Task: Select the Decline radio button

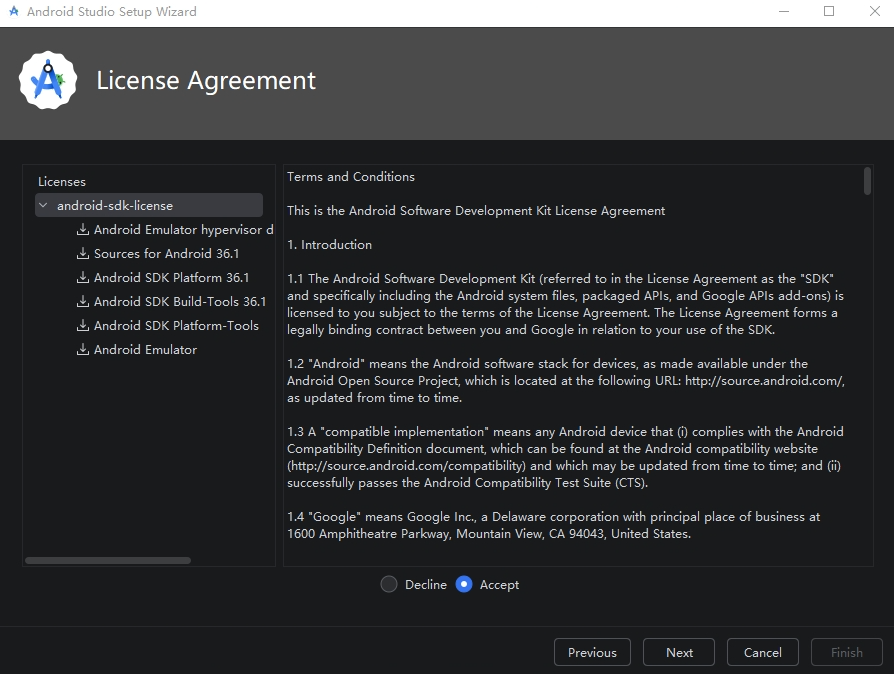Action: pos(389,584)
